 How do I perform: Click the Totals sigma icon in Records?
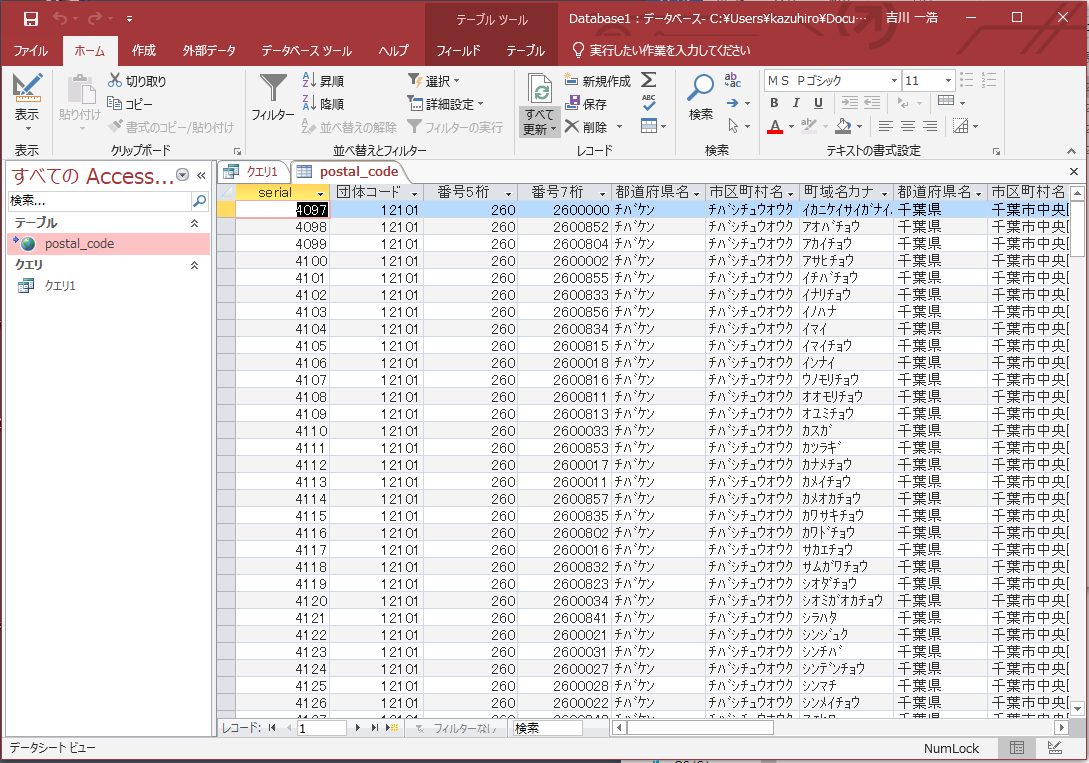[649, 80]
